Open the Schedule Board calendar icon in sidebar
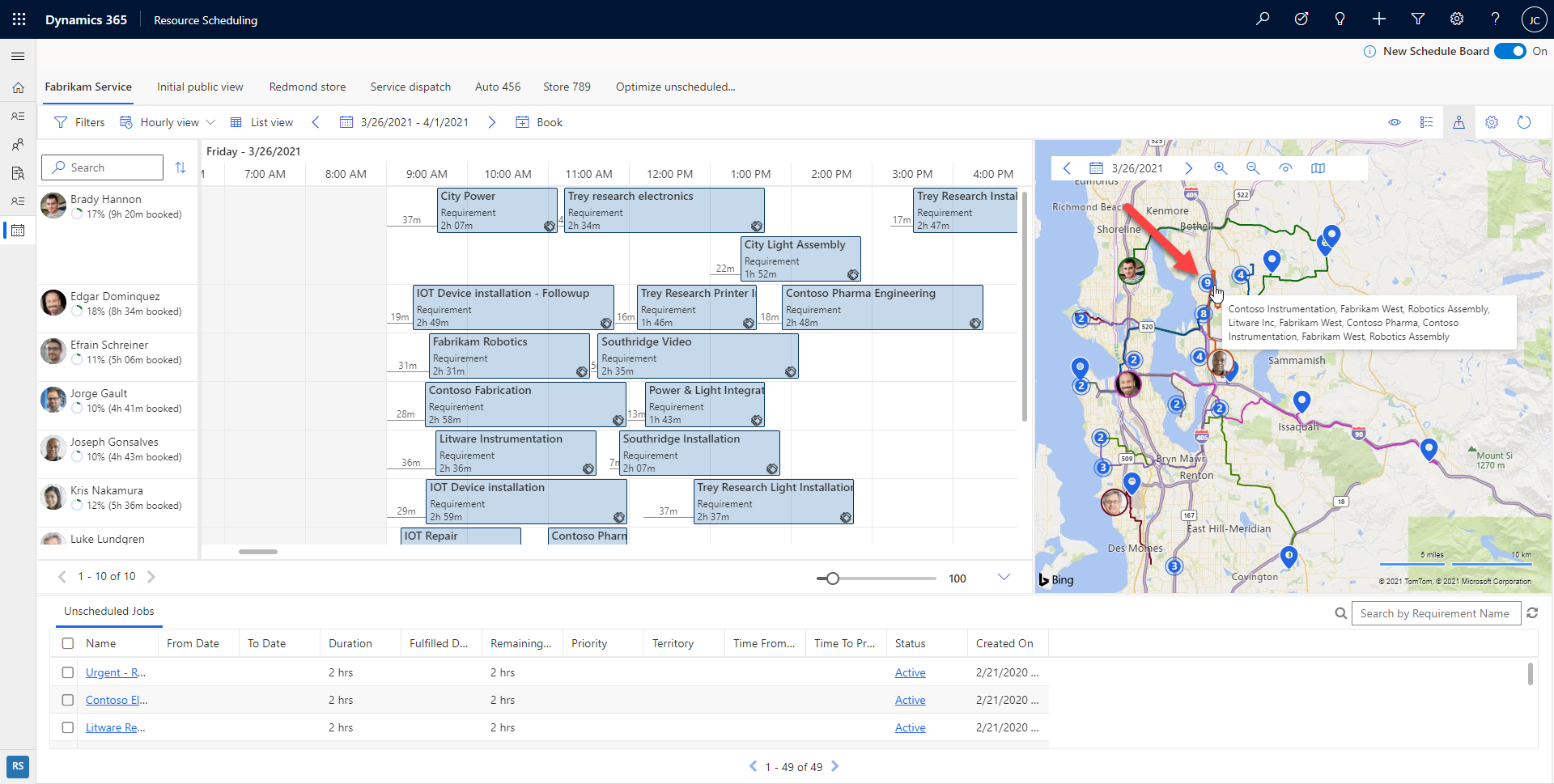1554x784 pixels. point(18,231)
